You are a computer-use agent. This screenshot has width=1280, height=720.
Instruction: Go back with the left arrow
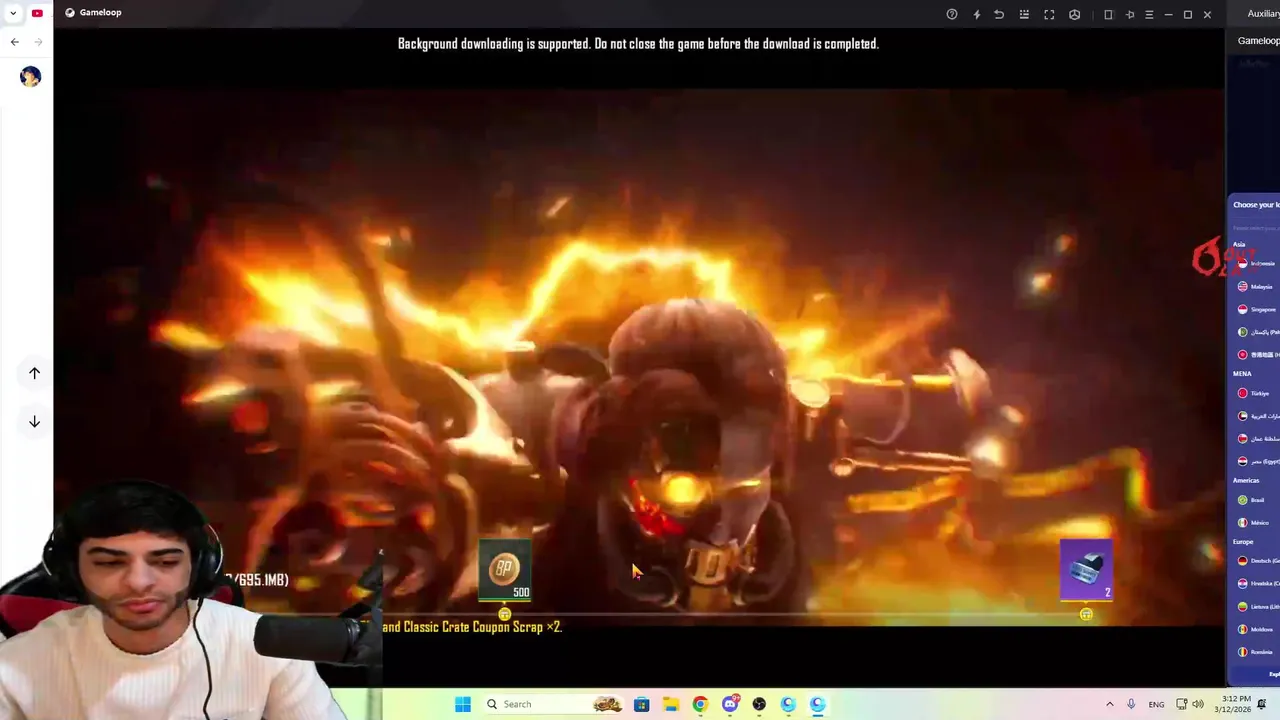(14, 42)
